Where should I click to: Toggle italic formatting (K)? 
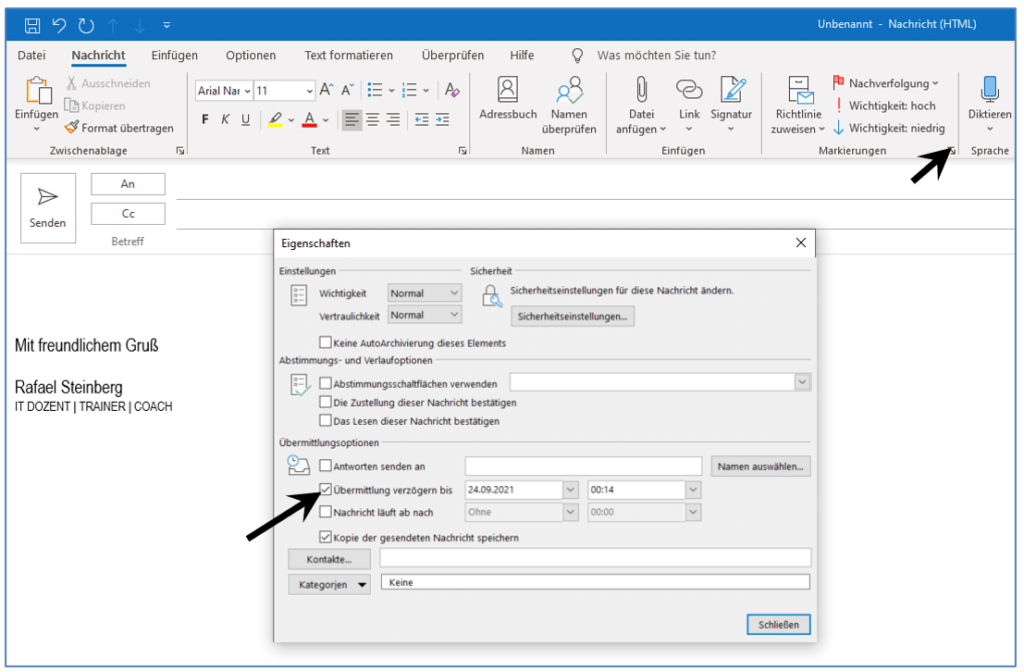(225, 120)
